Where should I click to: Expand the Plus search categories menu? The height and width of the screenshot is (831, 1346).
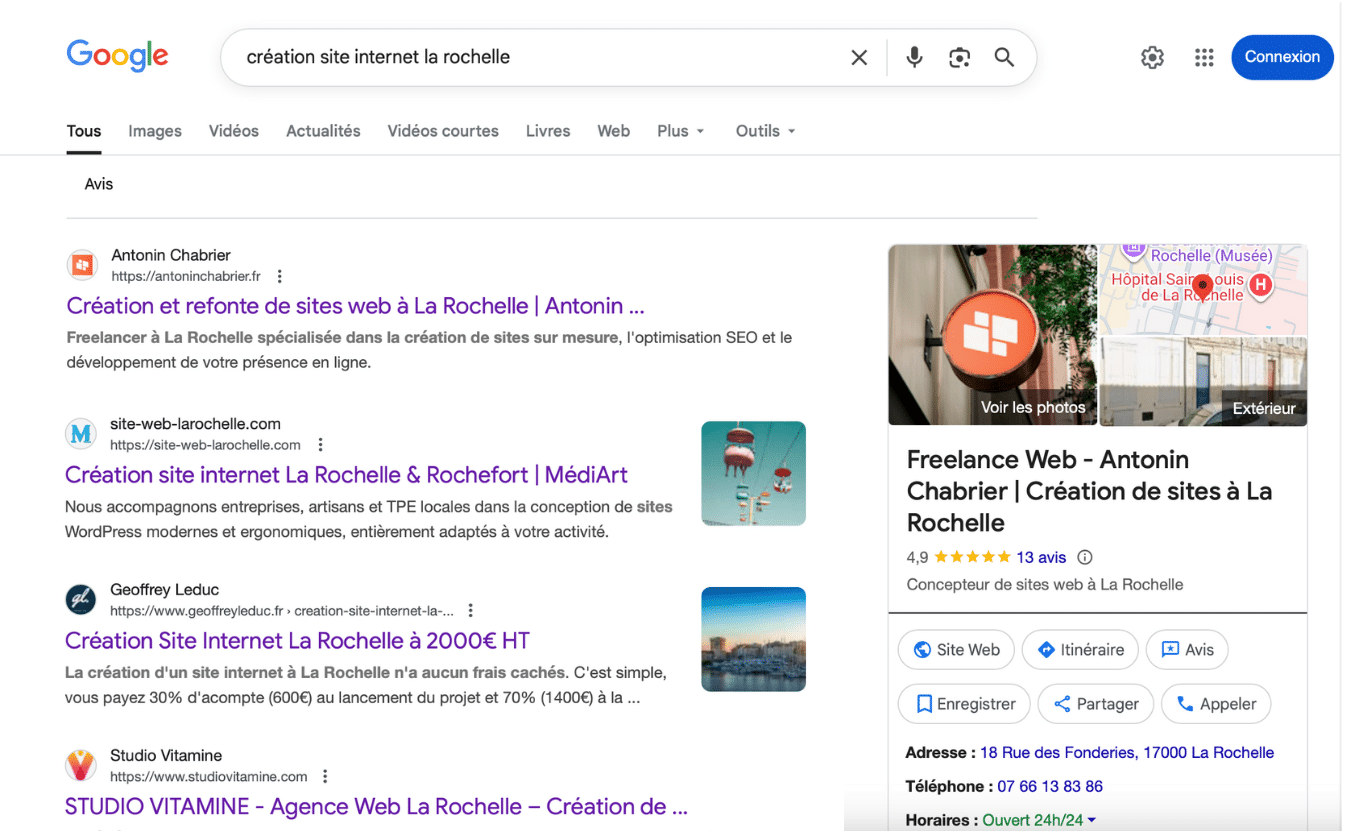tap(680, 131)
